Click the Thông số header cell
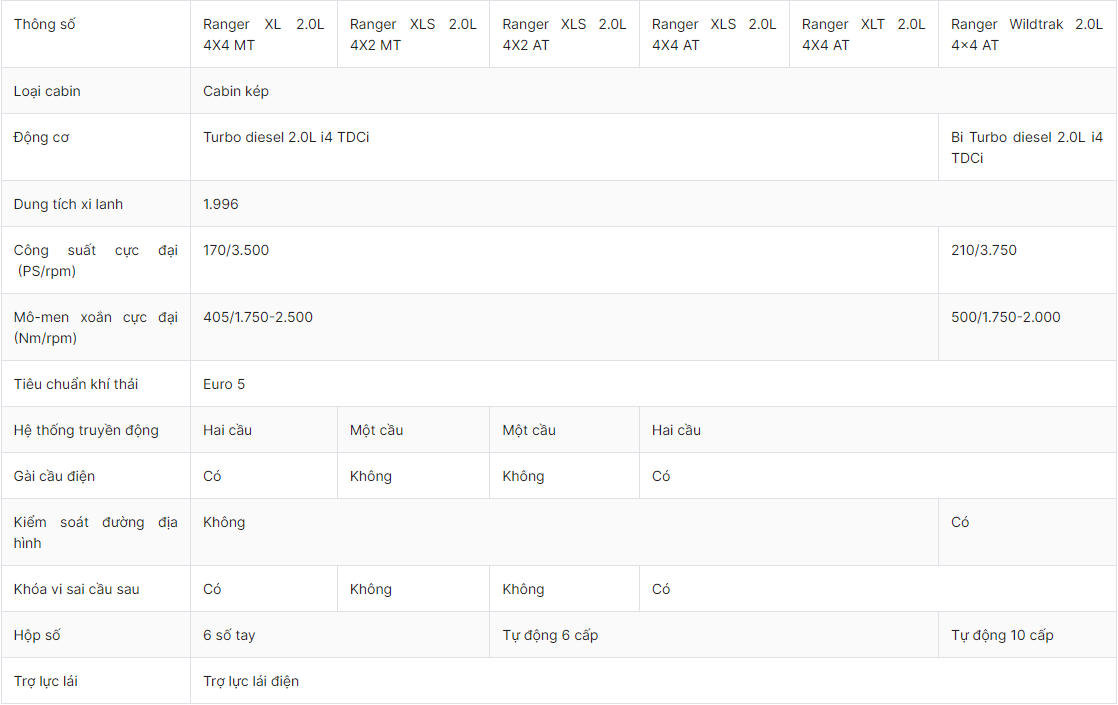 45,24
